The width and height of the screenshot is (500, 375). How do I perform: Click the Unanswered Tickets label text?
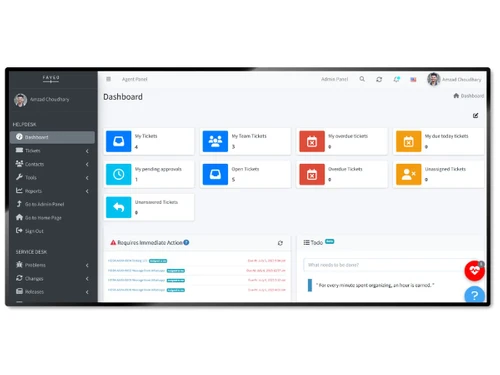coord(156,202)
